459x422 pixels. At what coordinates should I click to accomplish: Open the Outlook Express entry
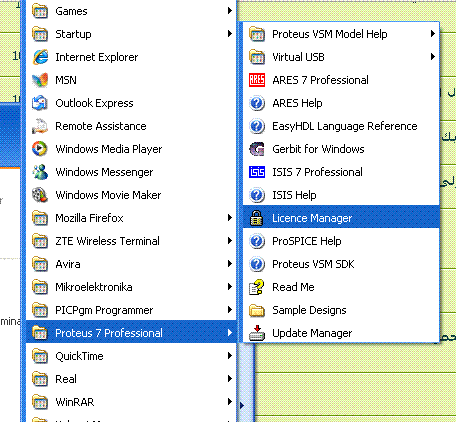131,103
